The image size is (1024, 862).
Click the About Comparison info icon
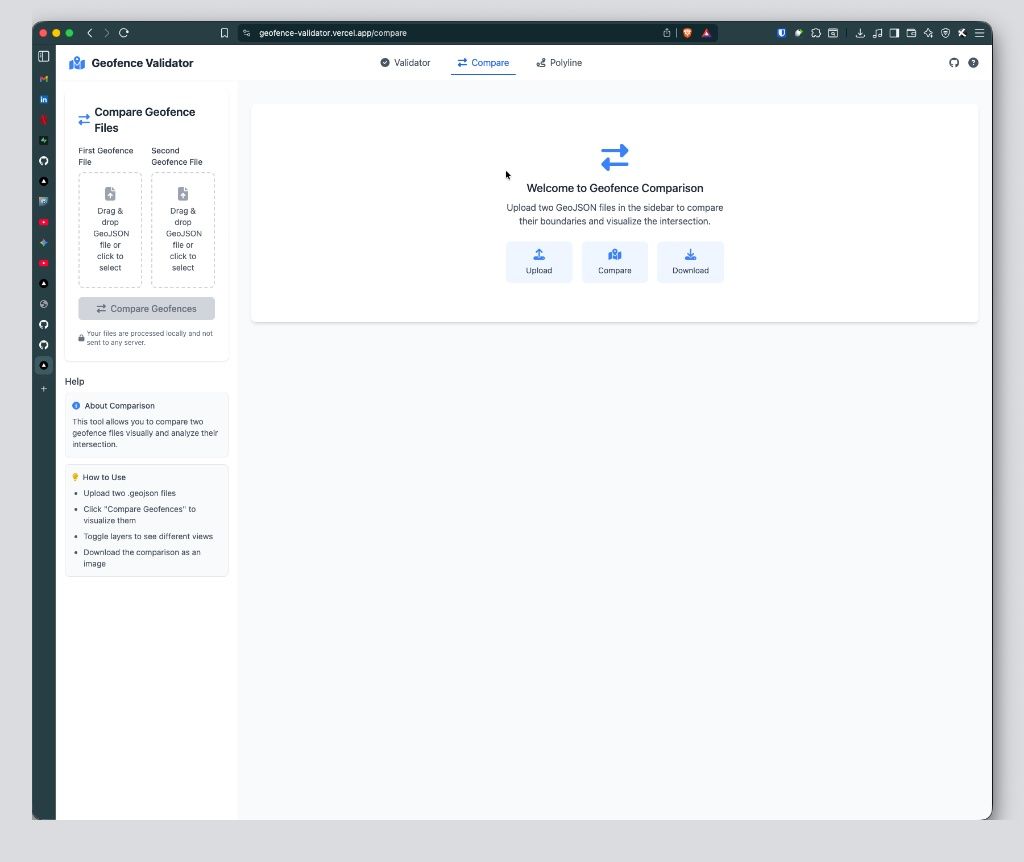pos(76,406)
